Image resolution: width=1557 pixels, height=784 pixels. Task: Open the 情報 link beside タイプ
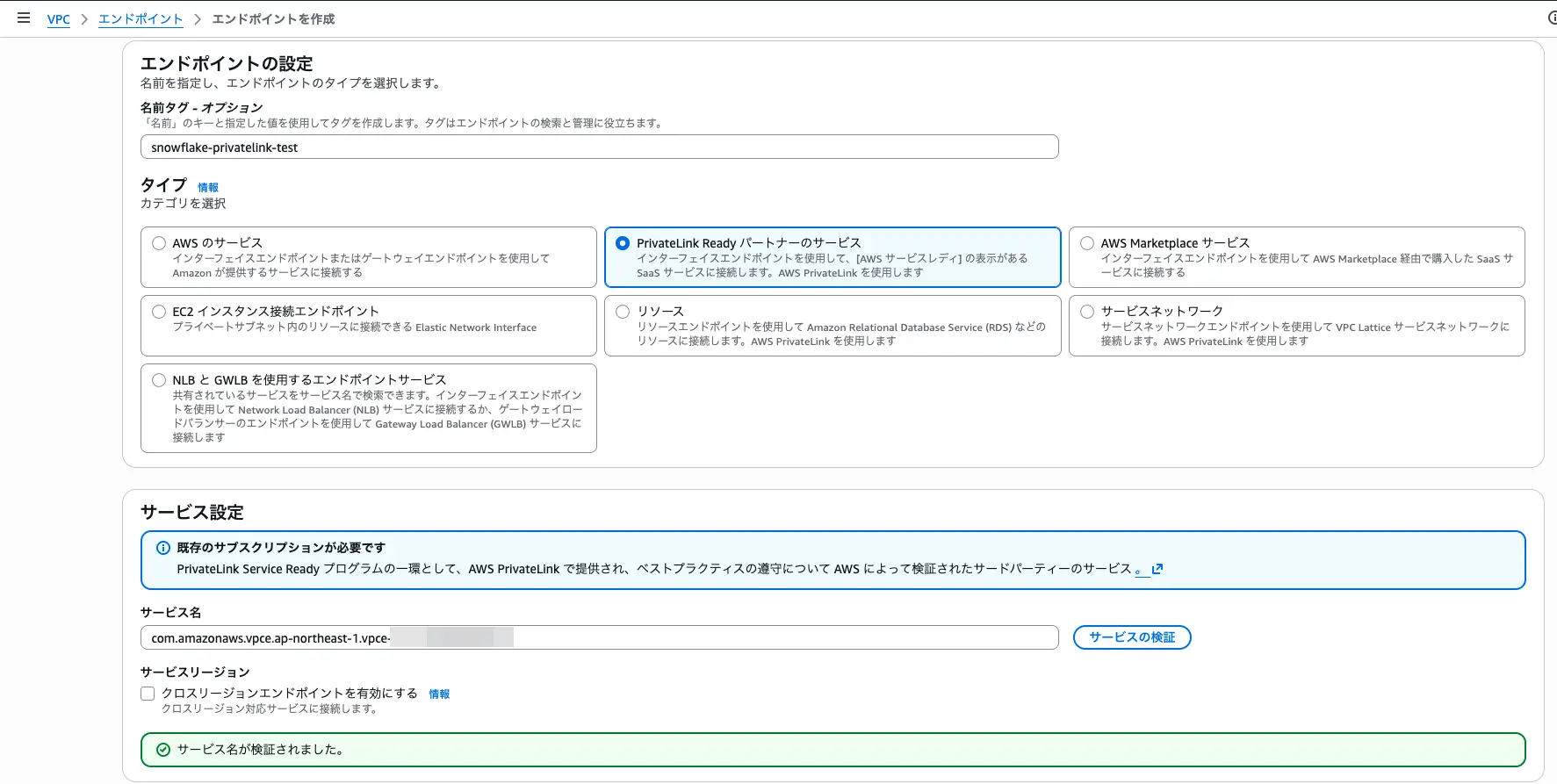point(208,187)
